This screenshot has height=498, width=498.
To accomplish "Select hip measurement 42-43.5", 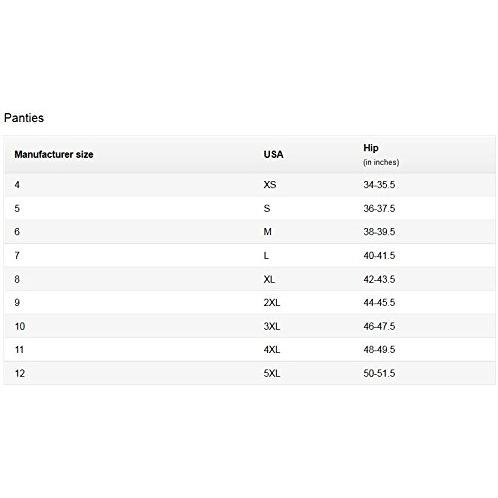I will [379, 279].
